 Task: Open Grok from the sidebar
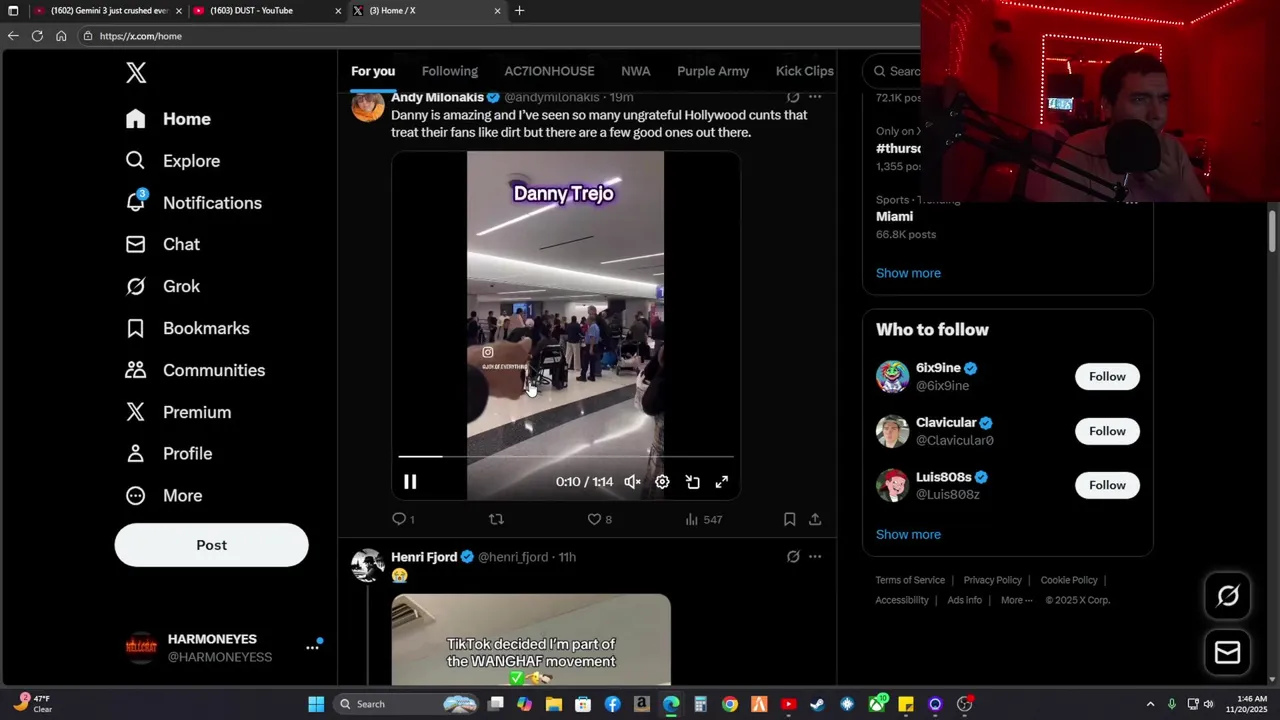[x=162, y=286]
